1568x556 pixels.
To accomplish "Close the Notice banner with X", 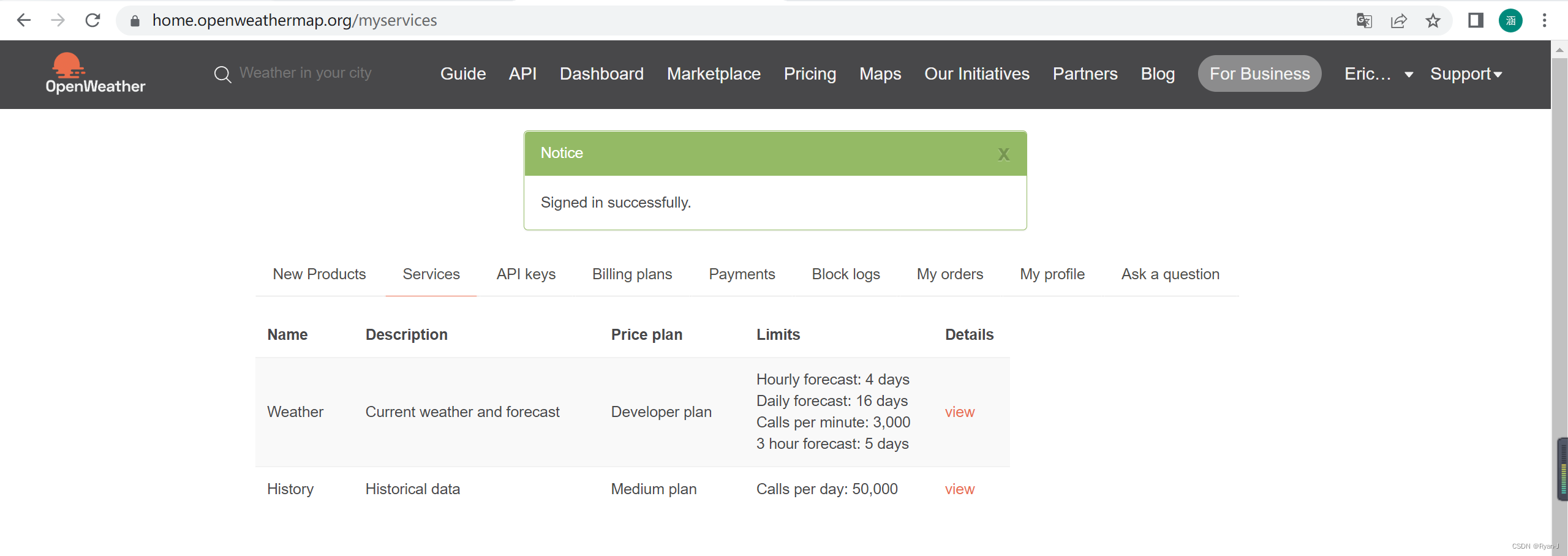I will pyautogui.click(x=1003, y=154).
